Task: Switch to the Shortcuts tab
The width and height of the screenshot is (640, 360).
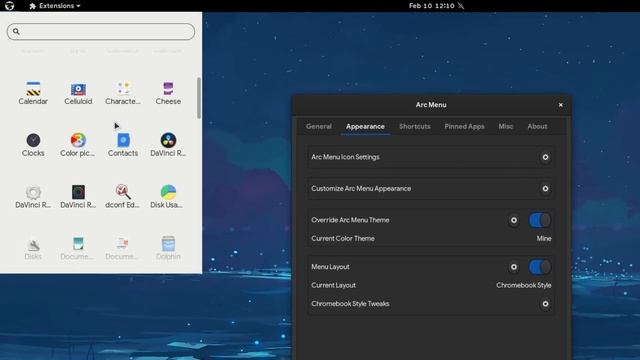Action: (415, 127)
